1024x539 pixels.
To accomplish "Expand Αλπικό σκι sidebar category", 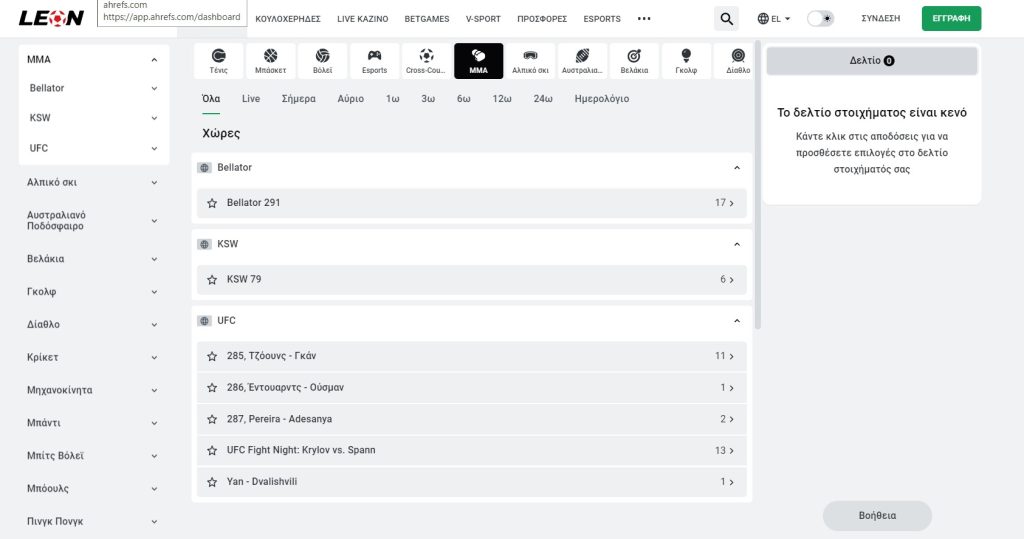I will [154, 182].
